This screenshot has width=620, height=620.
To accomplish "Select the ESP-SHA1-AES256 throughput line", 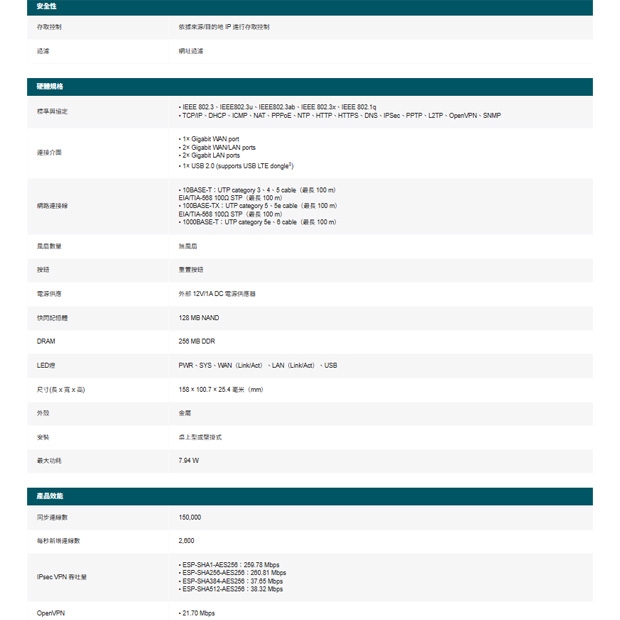I will click(230, 565).
